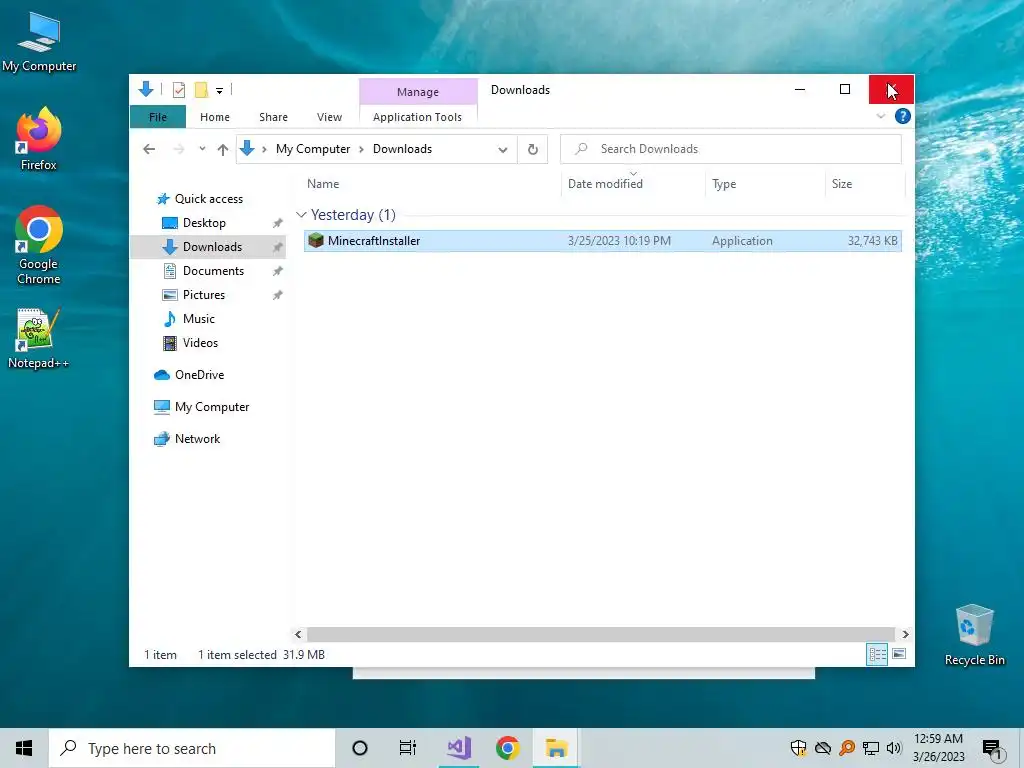Open Cortana from the taskbar
This screenshot has height=768, width=1024.
click(360, 748)
